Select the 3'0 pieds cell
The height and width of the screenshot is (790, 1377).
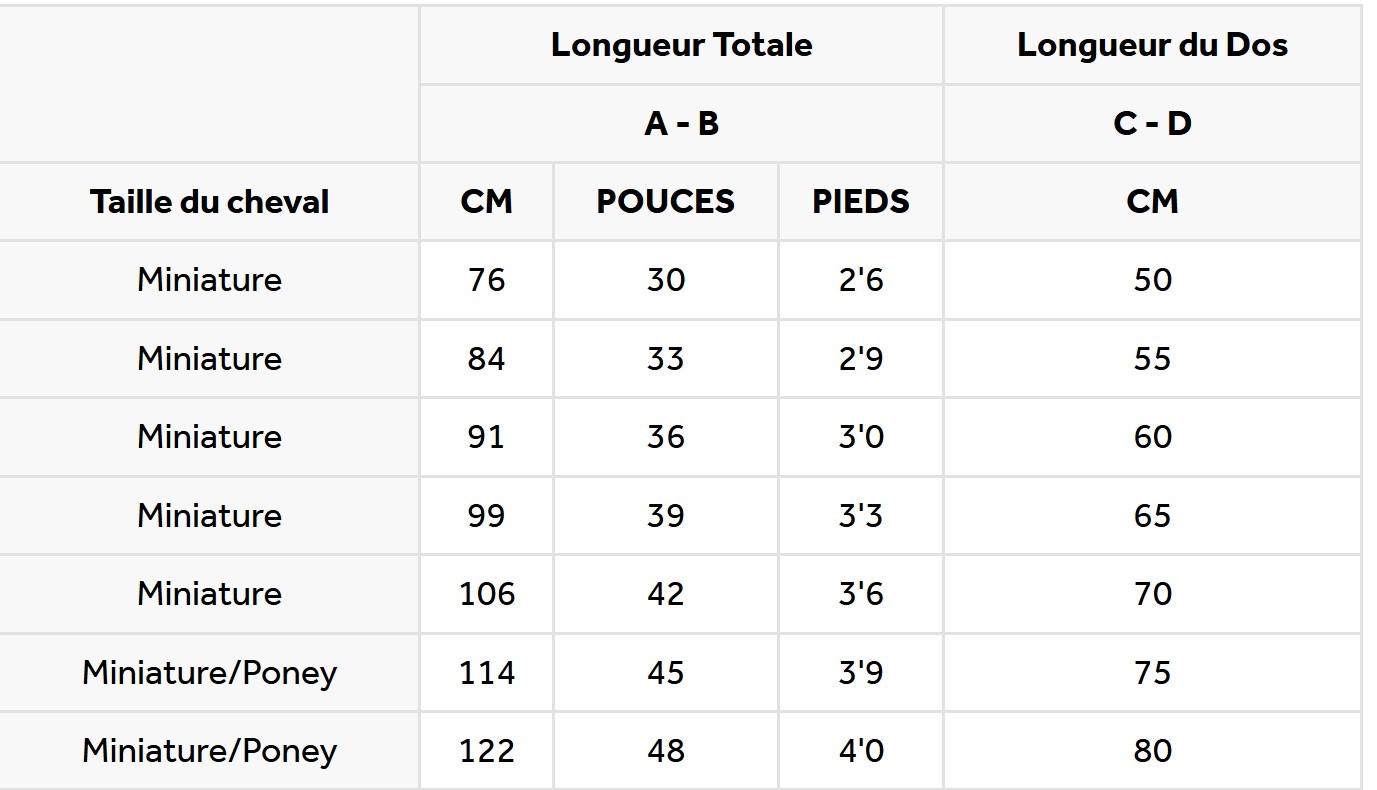click(x=861, y=437)
